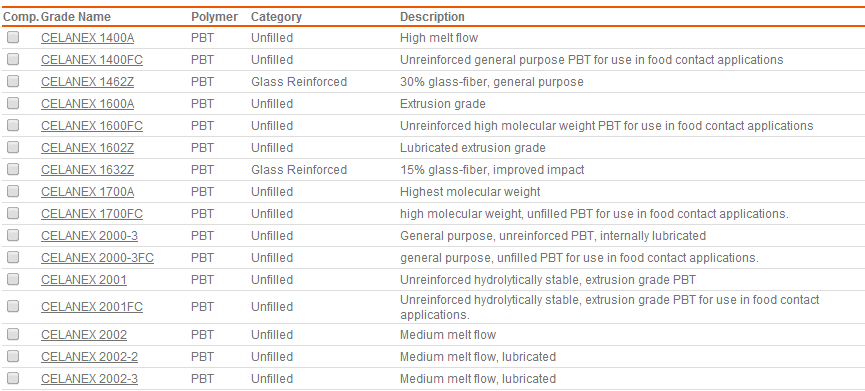Open the CELANEX 2001 grade link
This screenshot has width=865, height=391.
click(x=84, y=280)
